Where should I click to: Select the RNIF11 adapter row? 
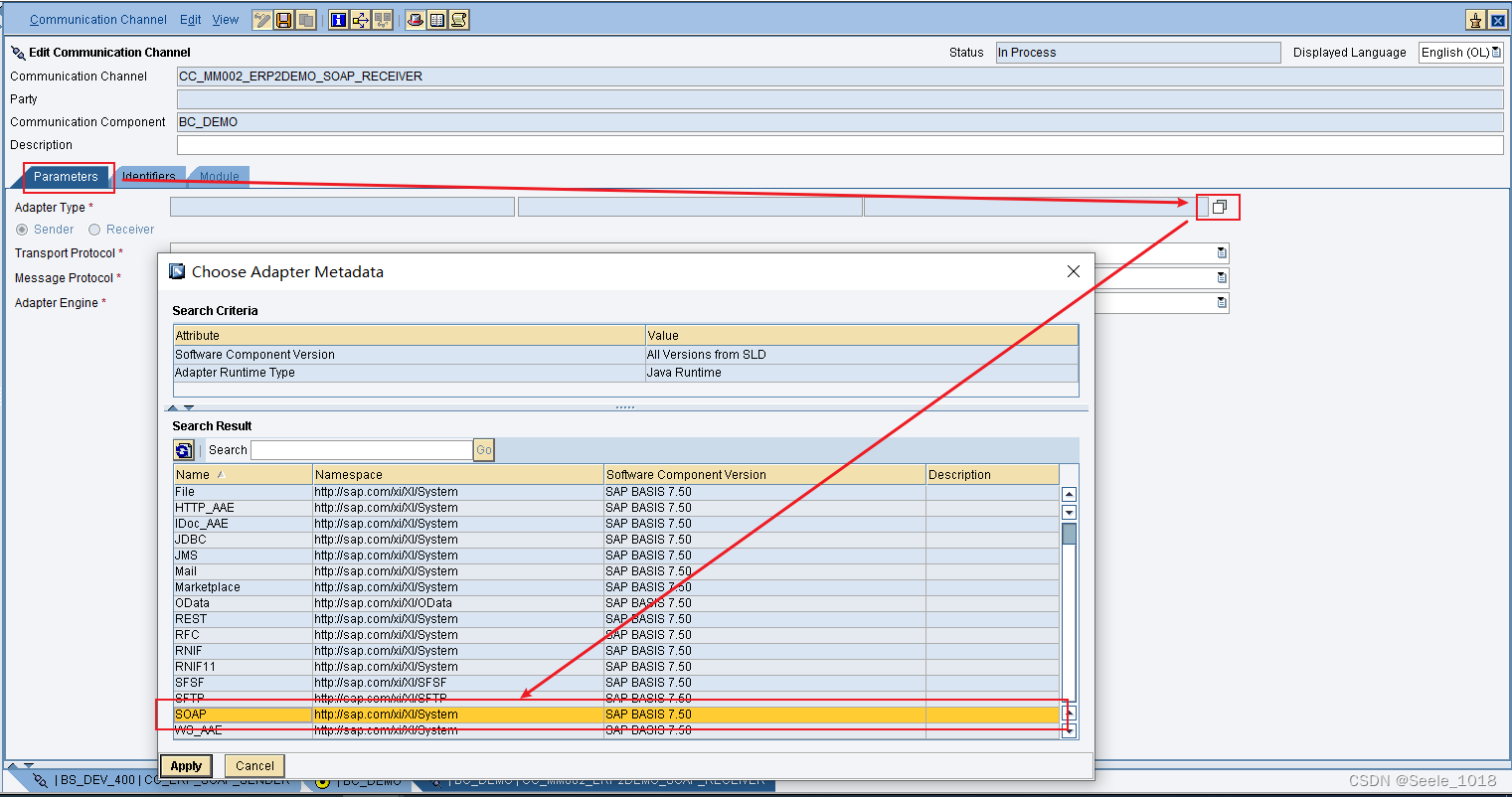[x=616, y=667]
